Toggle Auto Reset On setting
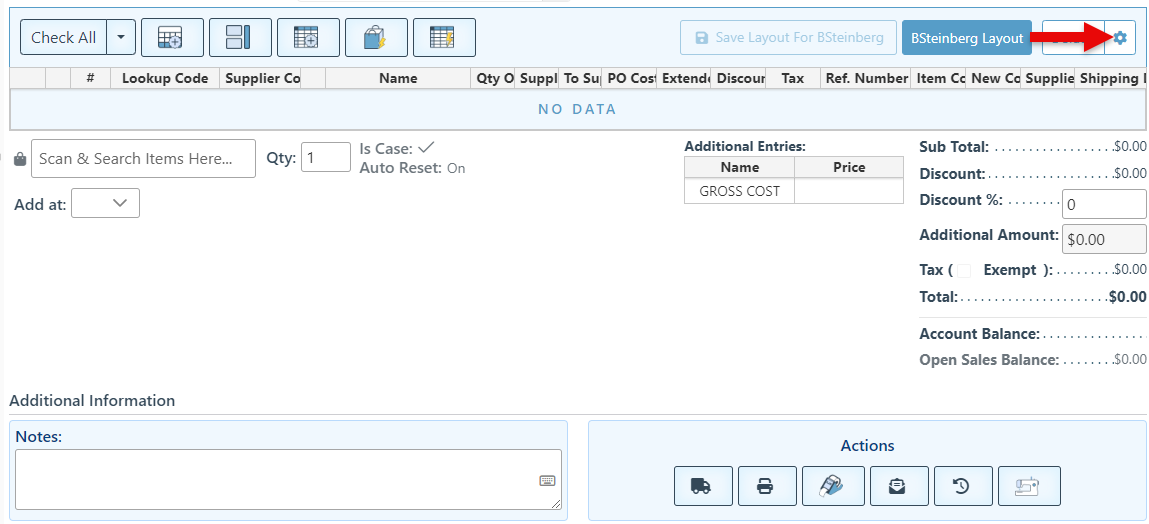 (455, 168)
